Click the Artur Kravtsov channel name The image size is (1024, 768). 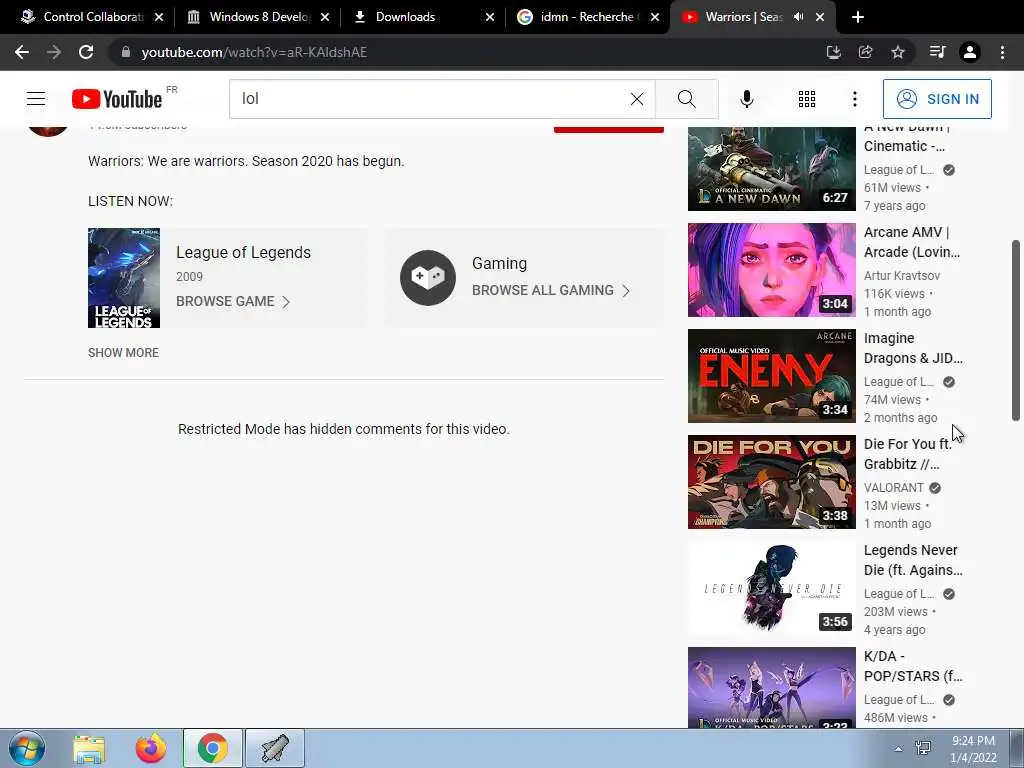pyautogui.click(x=902, y=276)
